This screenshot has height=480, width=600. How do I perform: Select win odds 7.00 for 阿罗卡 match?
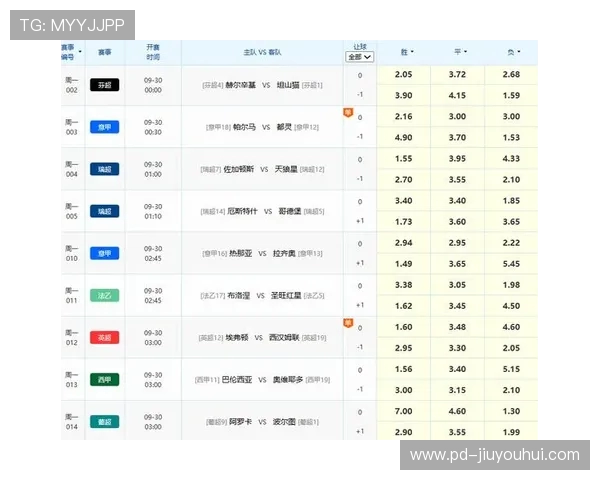[403, 411]
